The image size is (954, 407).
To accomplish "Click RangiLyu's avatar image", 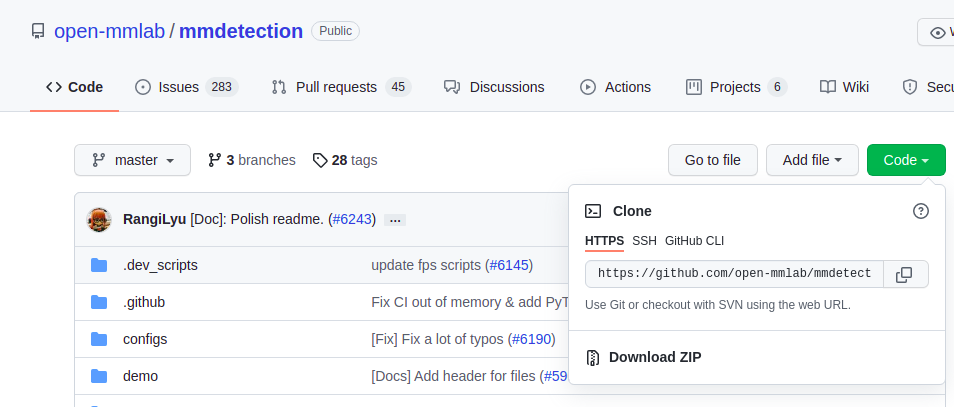I will click(x=99, y=220).
